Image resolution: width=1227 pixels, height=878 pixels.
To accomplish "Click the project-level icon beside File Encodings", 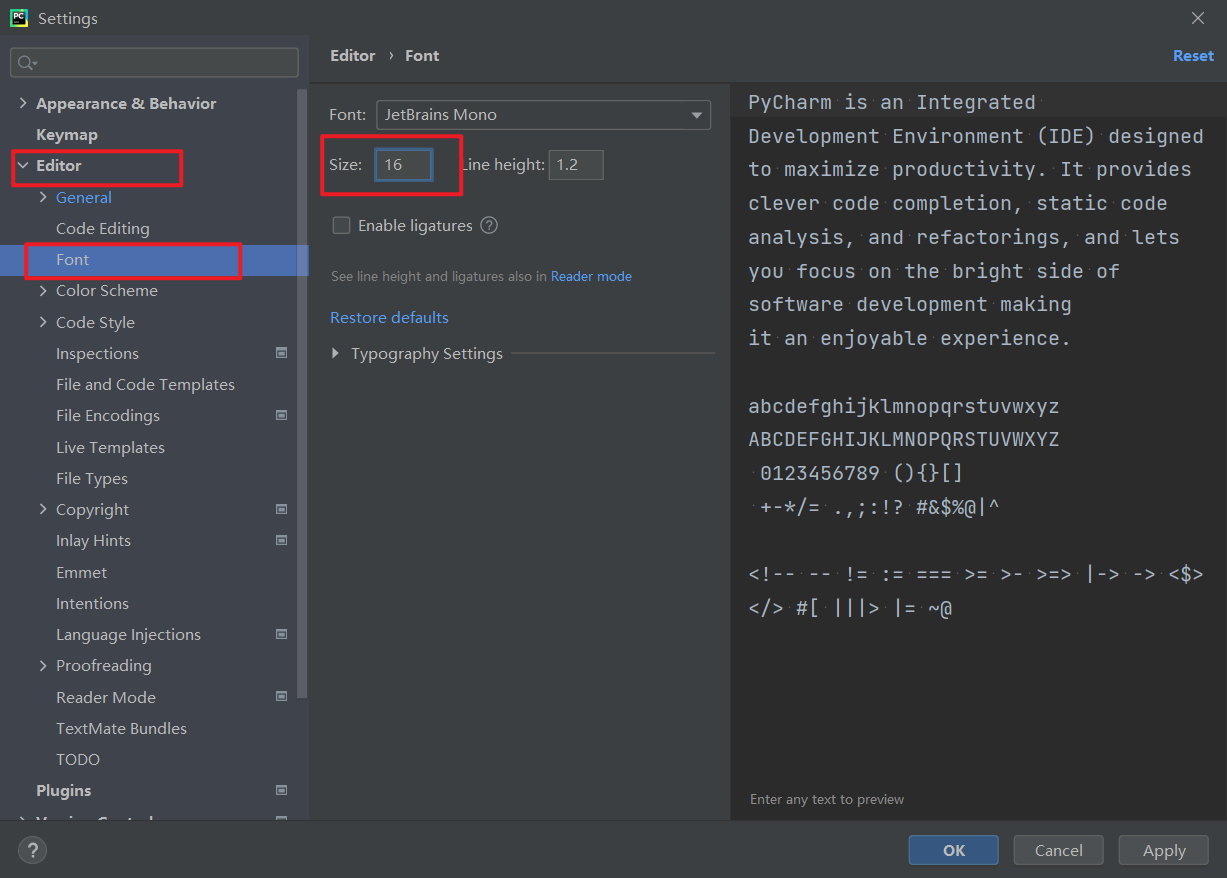I will pos(282,415).
